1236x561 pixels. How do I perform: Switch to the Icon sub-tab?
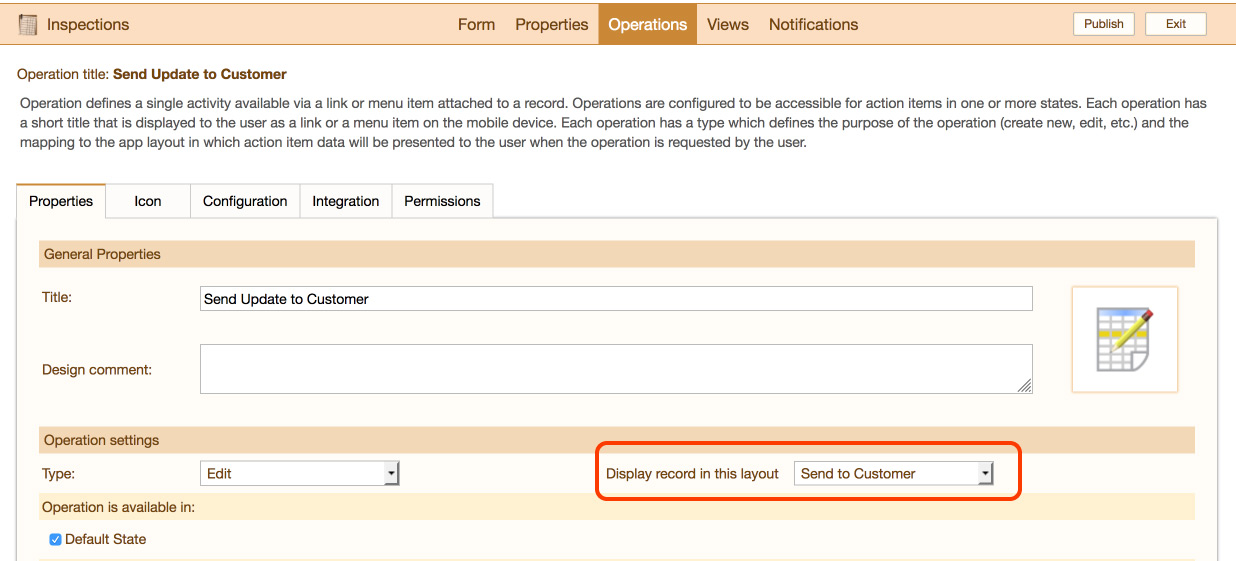point(148,201)
